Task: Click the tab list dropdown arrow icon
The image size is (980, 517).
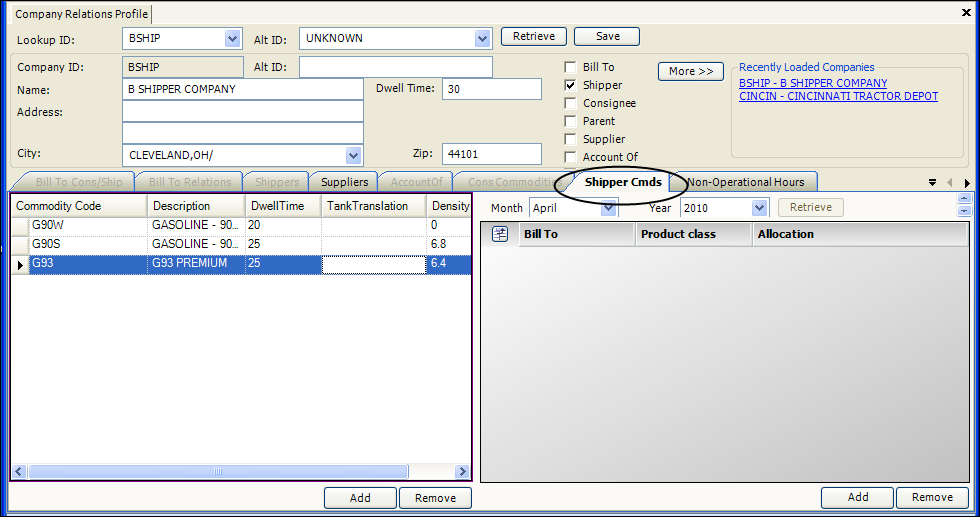Action: tap(932, 183)
